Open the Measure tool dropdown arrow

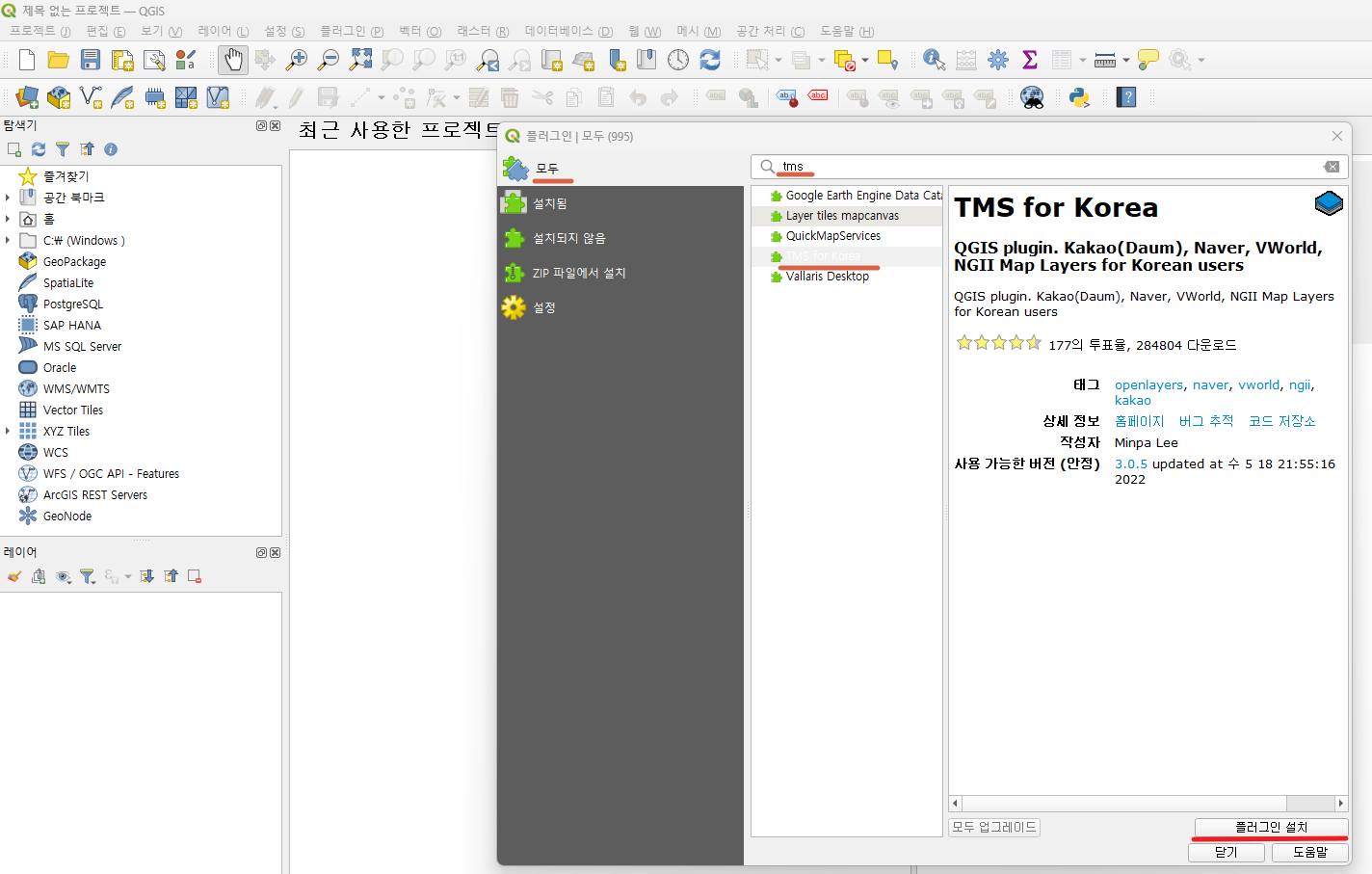(1125, 61)
